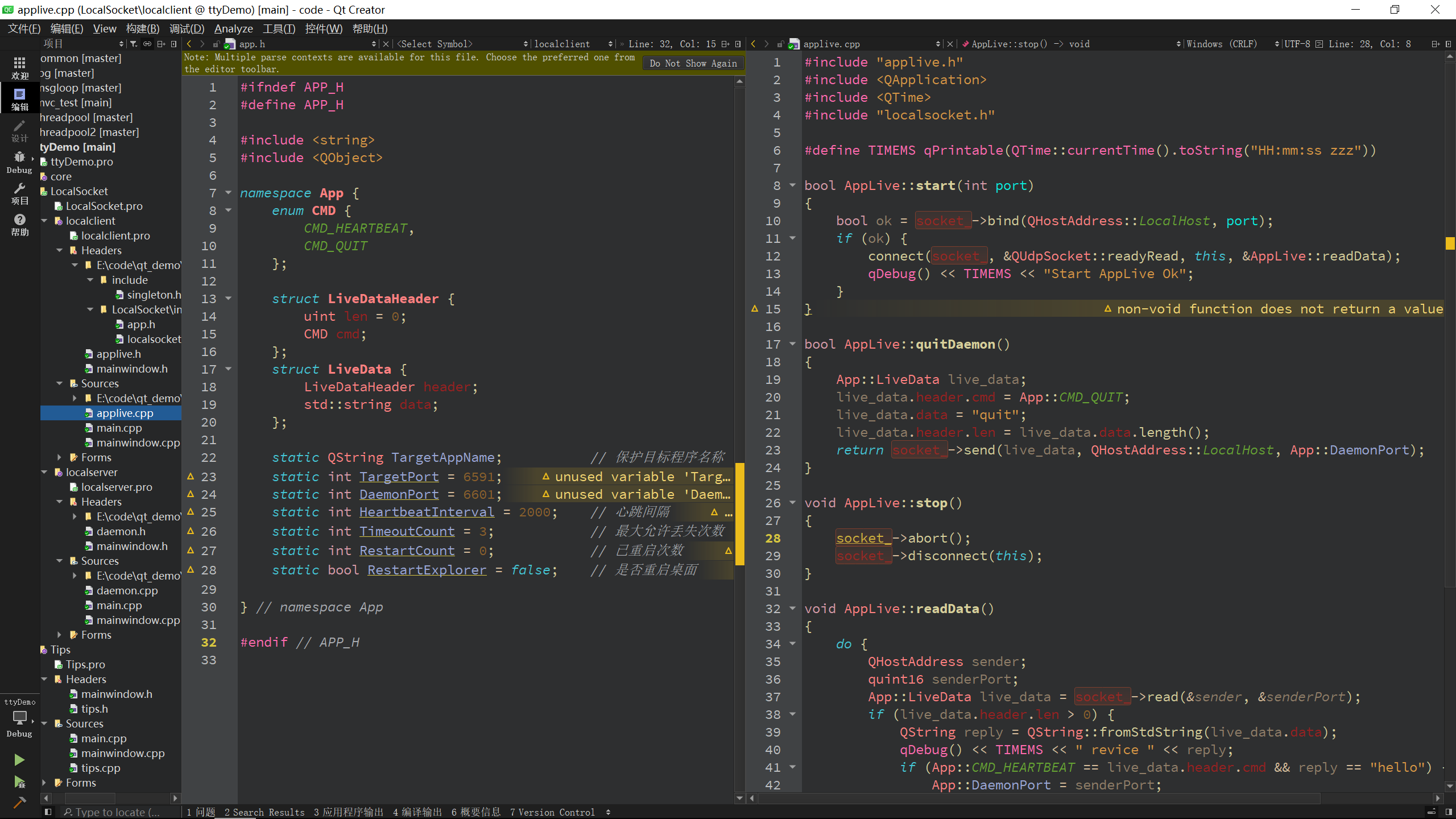The width and height of the screenshot is (1456, 819).
Task: Click the green Run button
Action: [x=19, y=760]
